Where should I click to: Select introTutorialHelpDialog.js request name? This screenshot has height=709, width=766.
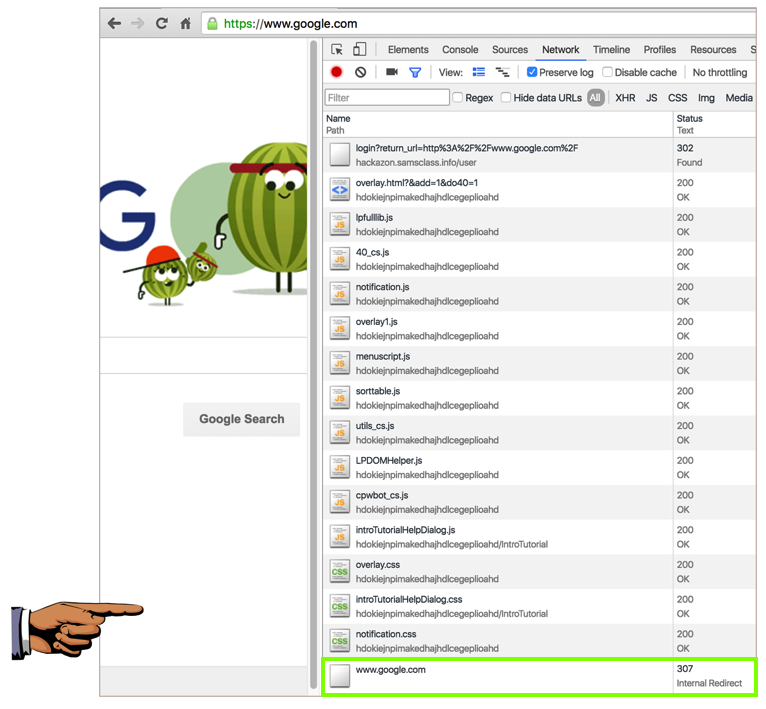pyautogui.click(x=405, y=530)
